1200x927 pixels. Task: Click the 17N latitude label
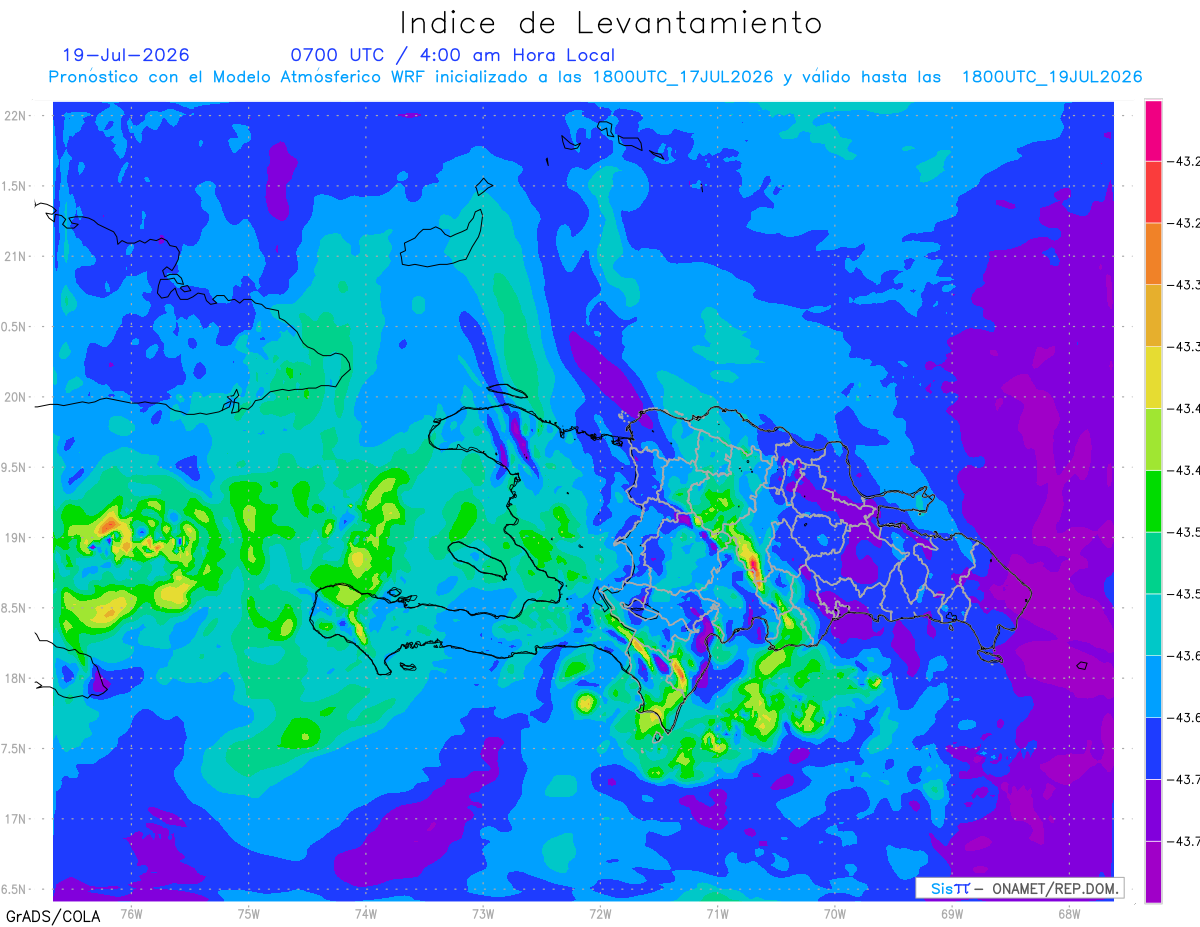(x=17, y=819)
